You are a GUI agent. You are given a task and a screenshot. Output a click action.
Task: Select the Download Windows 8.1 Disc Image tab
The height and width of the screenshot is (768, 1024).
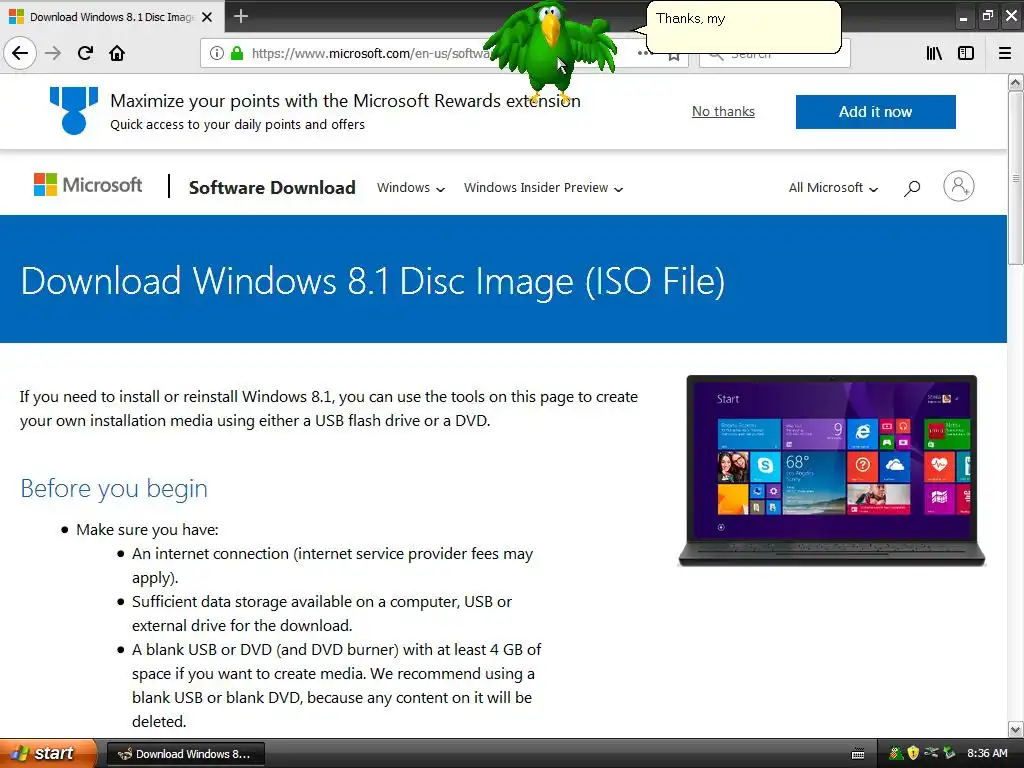[x=112, y=17]
